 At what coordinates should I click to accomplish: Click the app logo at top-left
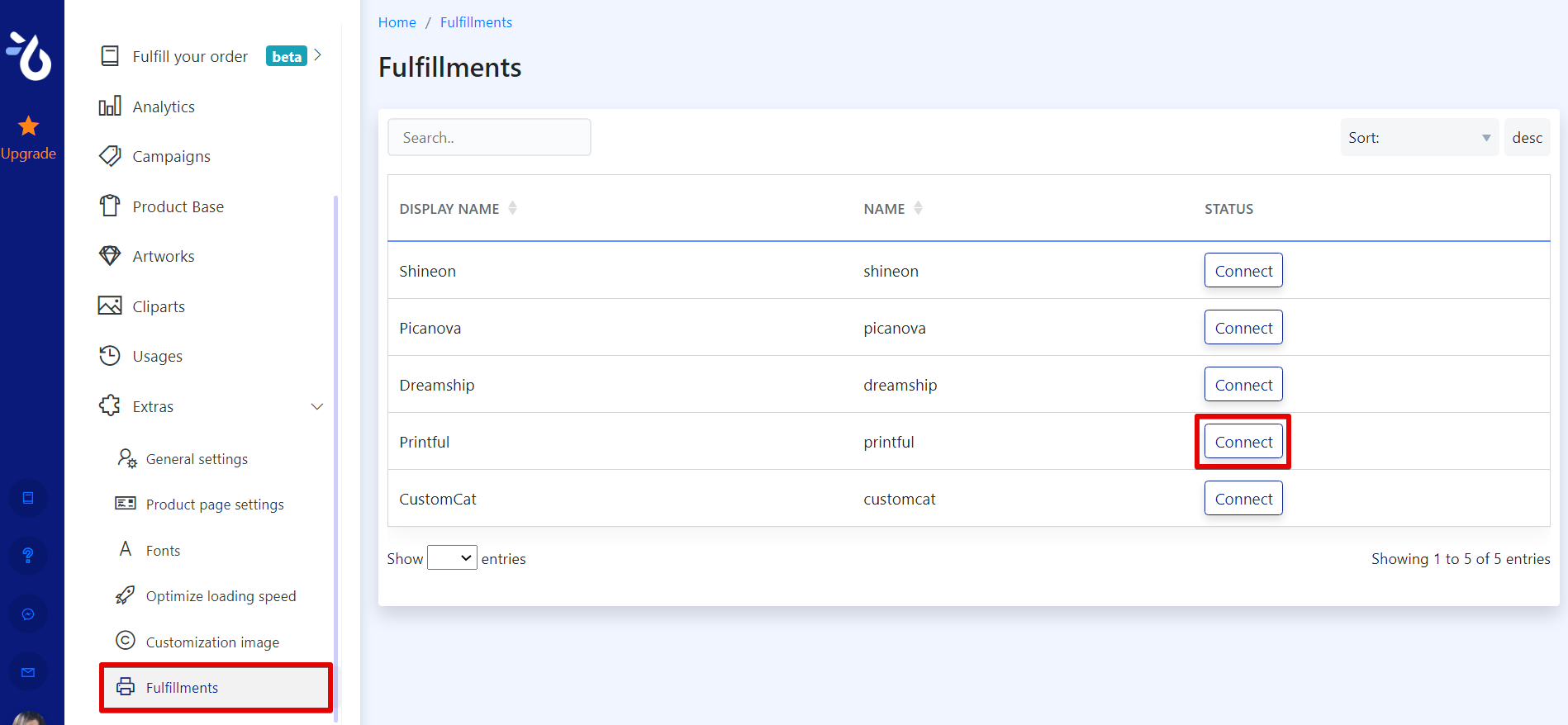[x=31, y=55]
